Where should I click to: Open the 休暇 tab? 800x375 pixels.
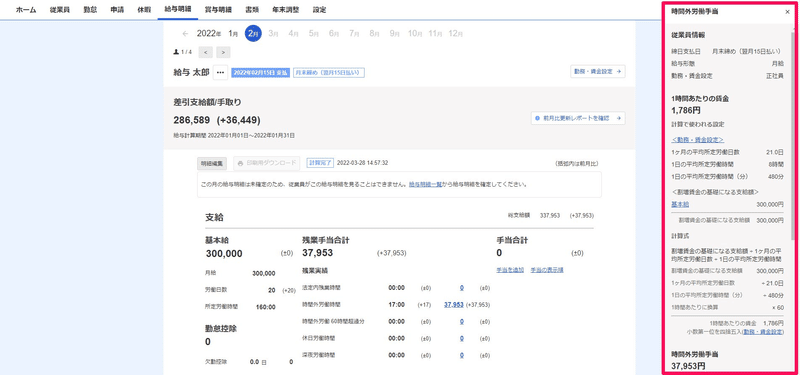click(x=144, y=10)
